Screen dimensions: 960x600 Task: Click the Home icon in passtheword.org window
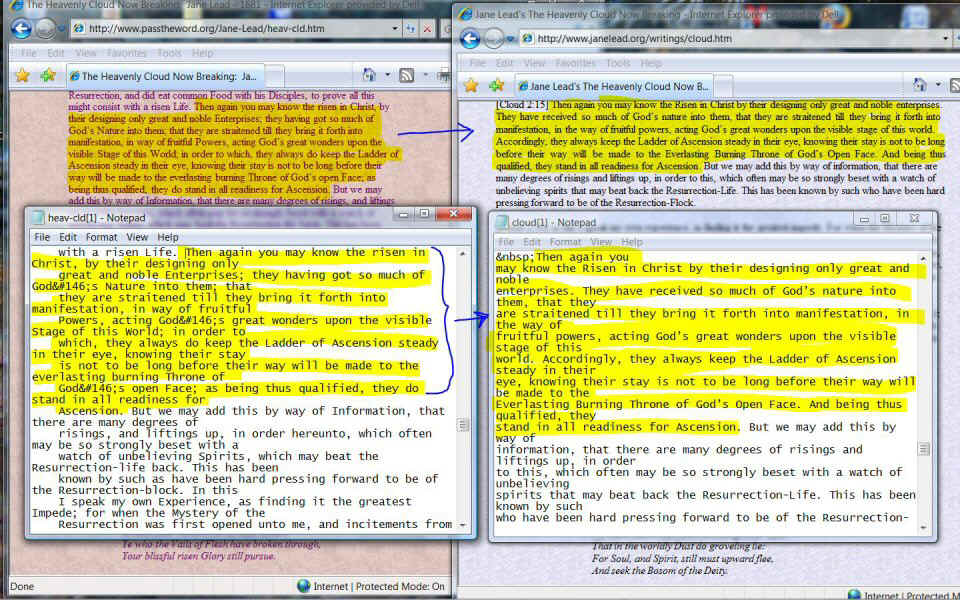pyautogui.click(x=369, y=75)
